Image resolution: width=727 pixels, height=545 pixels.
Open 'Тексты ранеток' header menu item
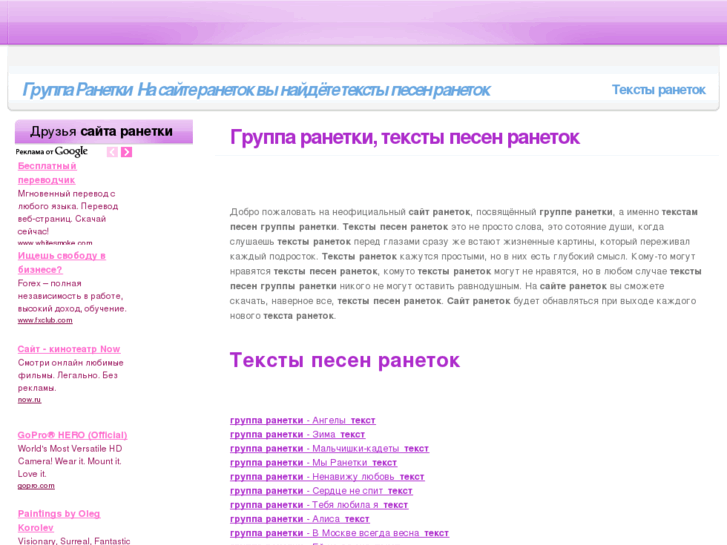658,90
